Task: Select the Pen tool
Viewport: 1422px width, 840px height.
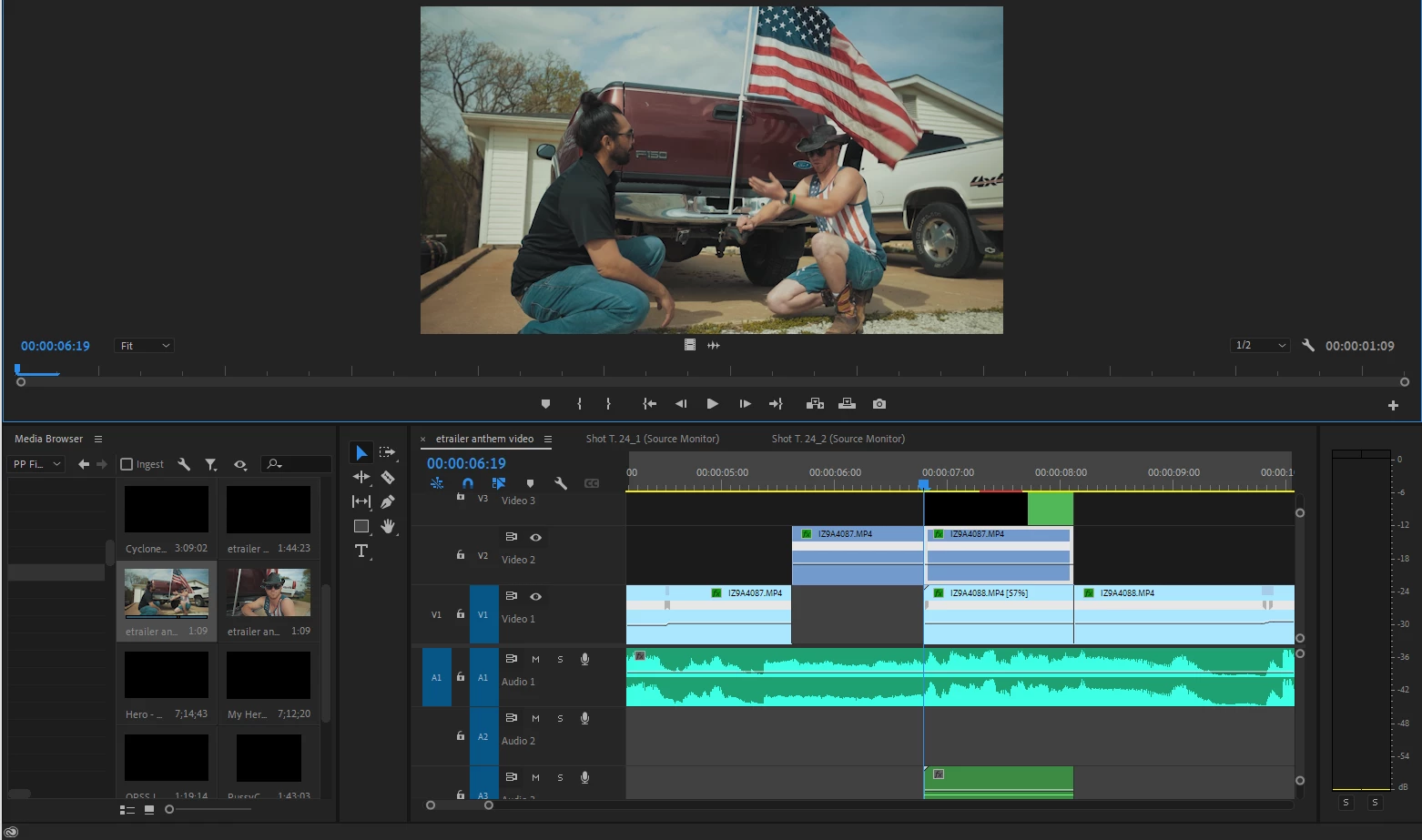Action: coord(388,501)
